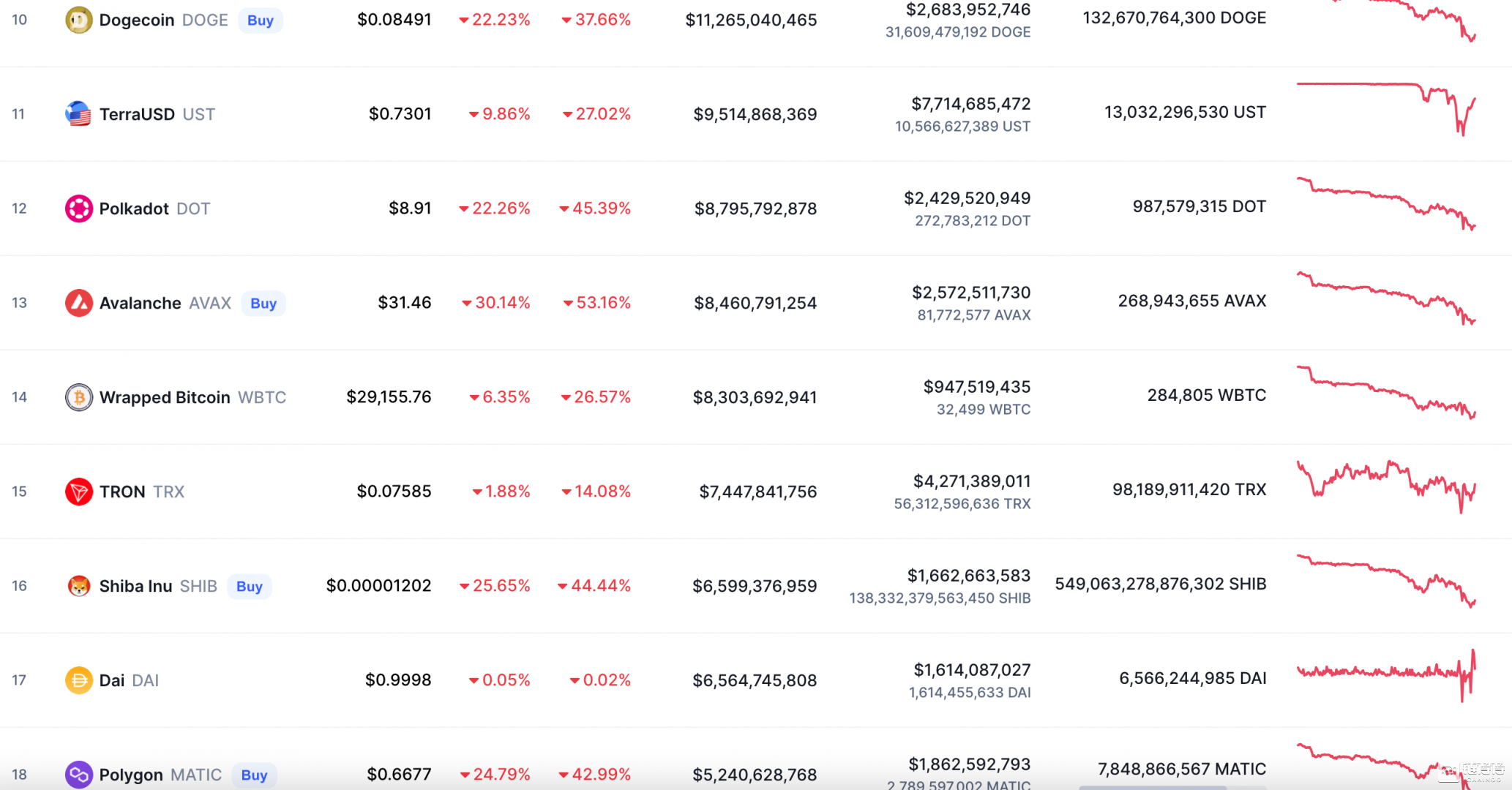
Task: Click the Dai coin logo
Action: (x=79, y=680)
